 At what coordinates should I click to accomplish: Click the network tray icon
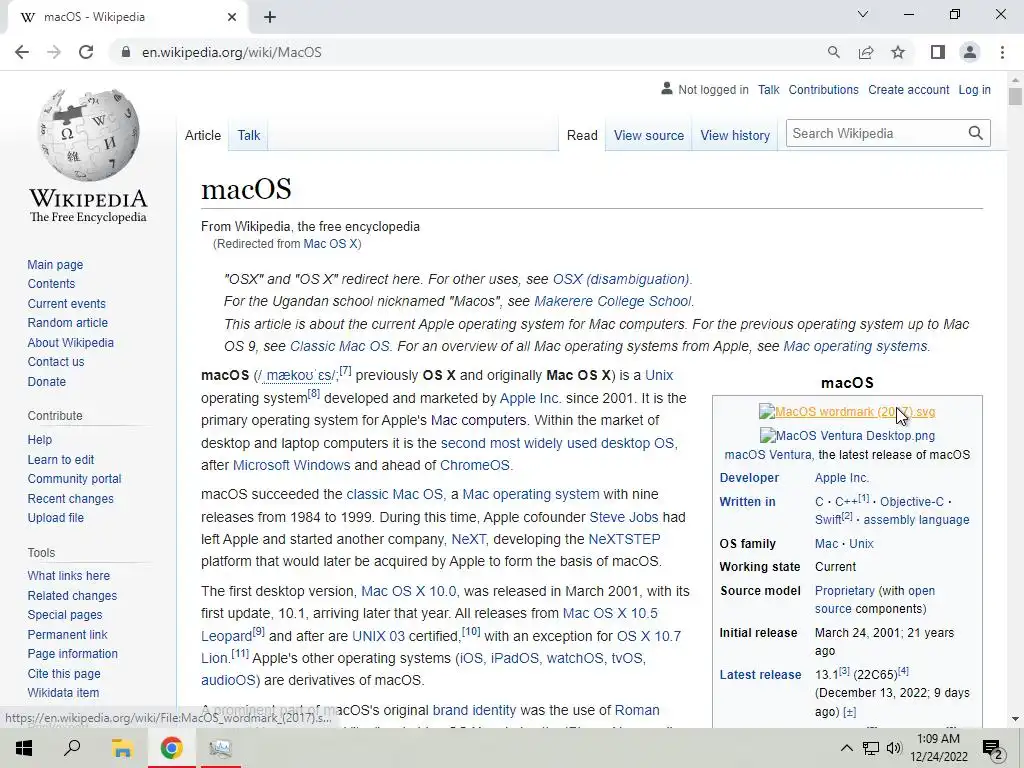(871, 748)
